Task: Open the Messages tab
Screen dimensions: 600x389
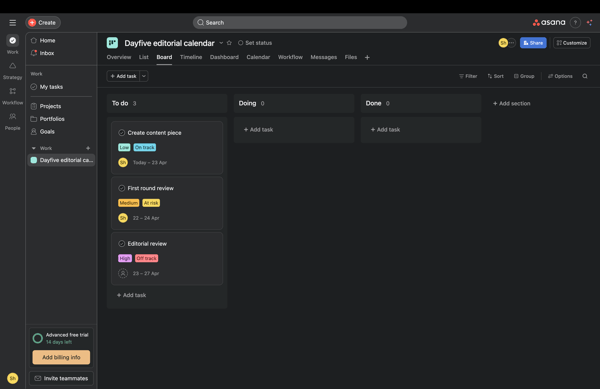Action: (x=324, y=57)
